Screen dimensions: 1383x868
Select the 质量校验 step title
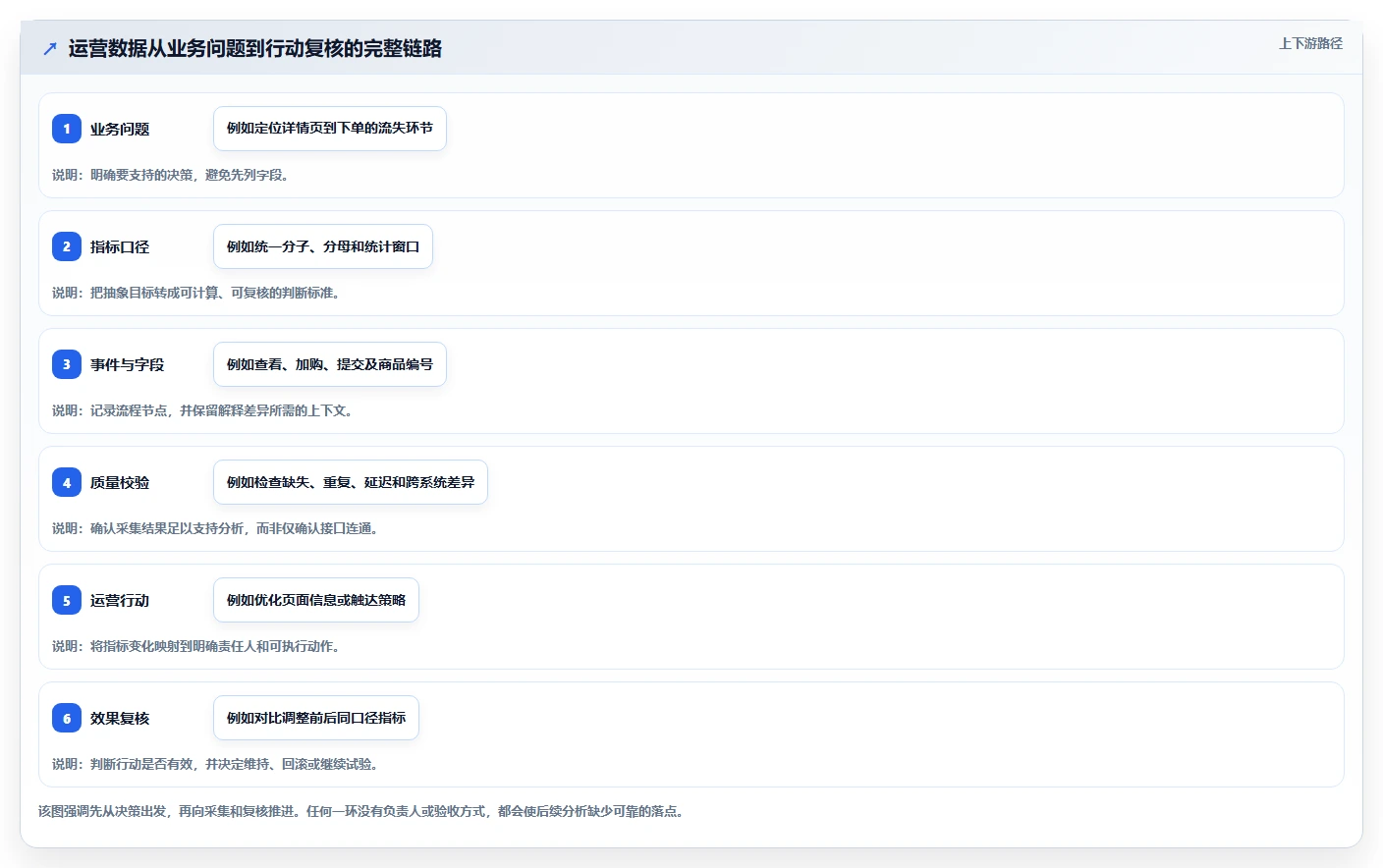click(x=120, y=482)
